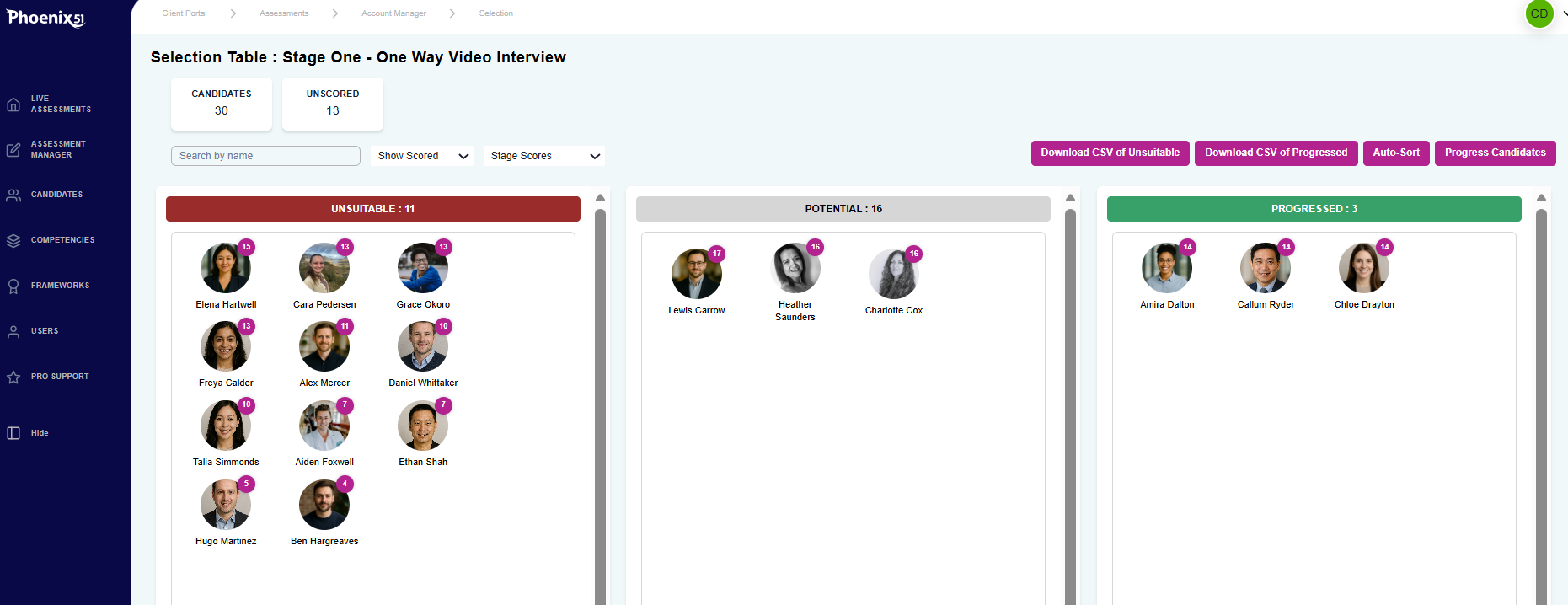Click Alex Mercer's candidate photo
This screenshot has height=605, width=1568.
pyautogui.click(x=324, y=346)
